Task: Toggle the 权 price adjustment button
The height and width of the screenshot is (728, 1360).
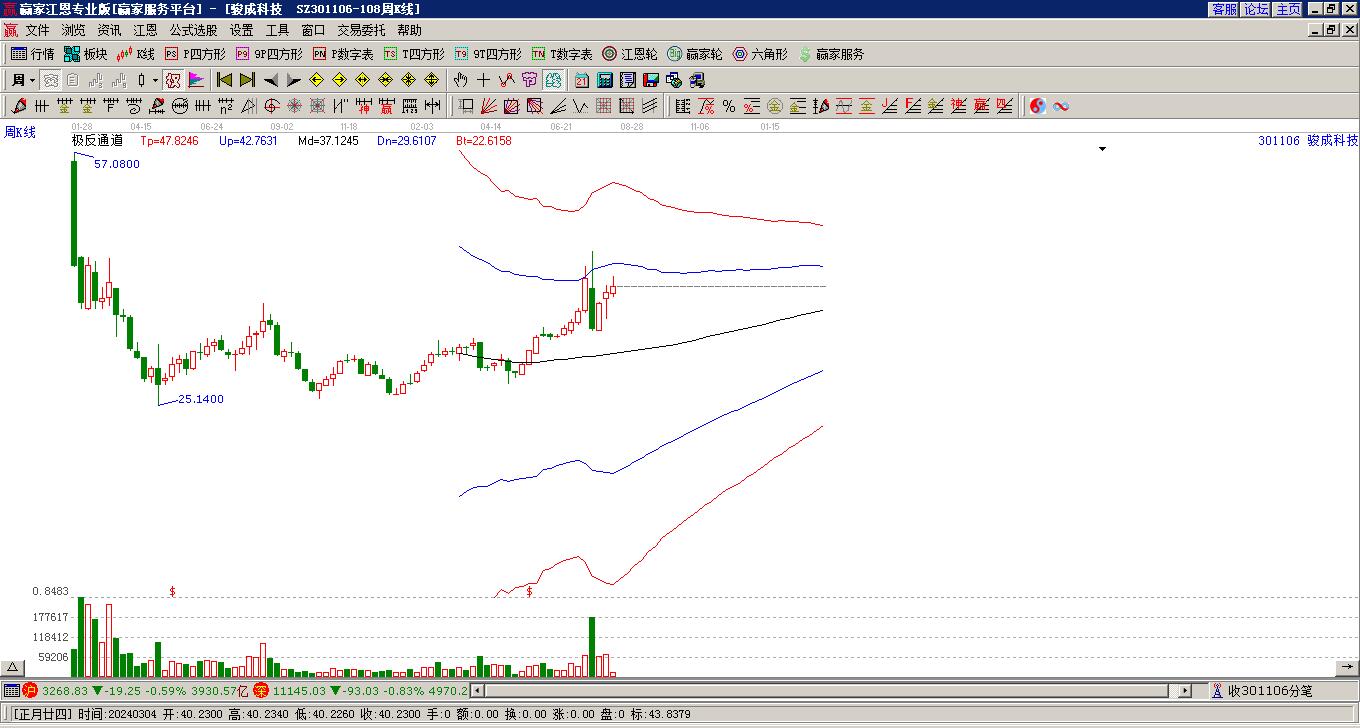Action: click(x=173, y=80)
